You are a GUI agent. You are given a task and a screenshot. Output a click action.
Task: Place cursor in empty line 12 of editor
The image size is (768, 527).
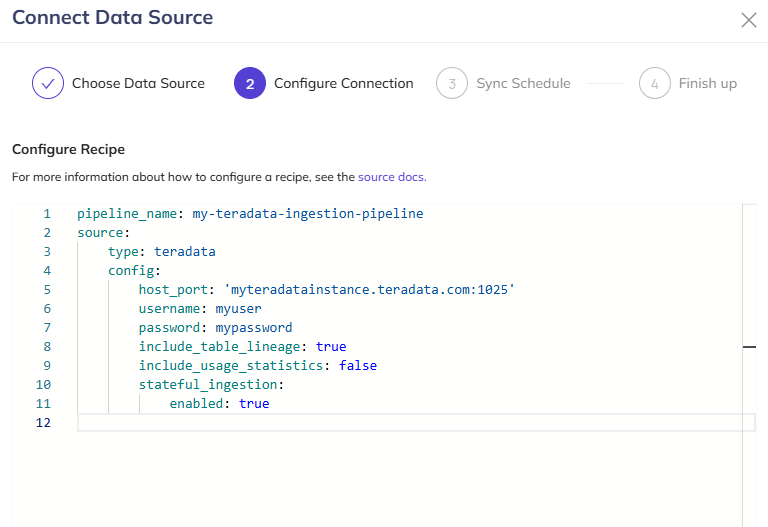click(x=416, y=422)
